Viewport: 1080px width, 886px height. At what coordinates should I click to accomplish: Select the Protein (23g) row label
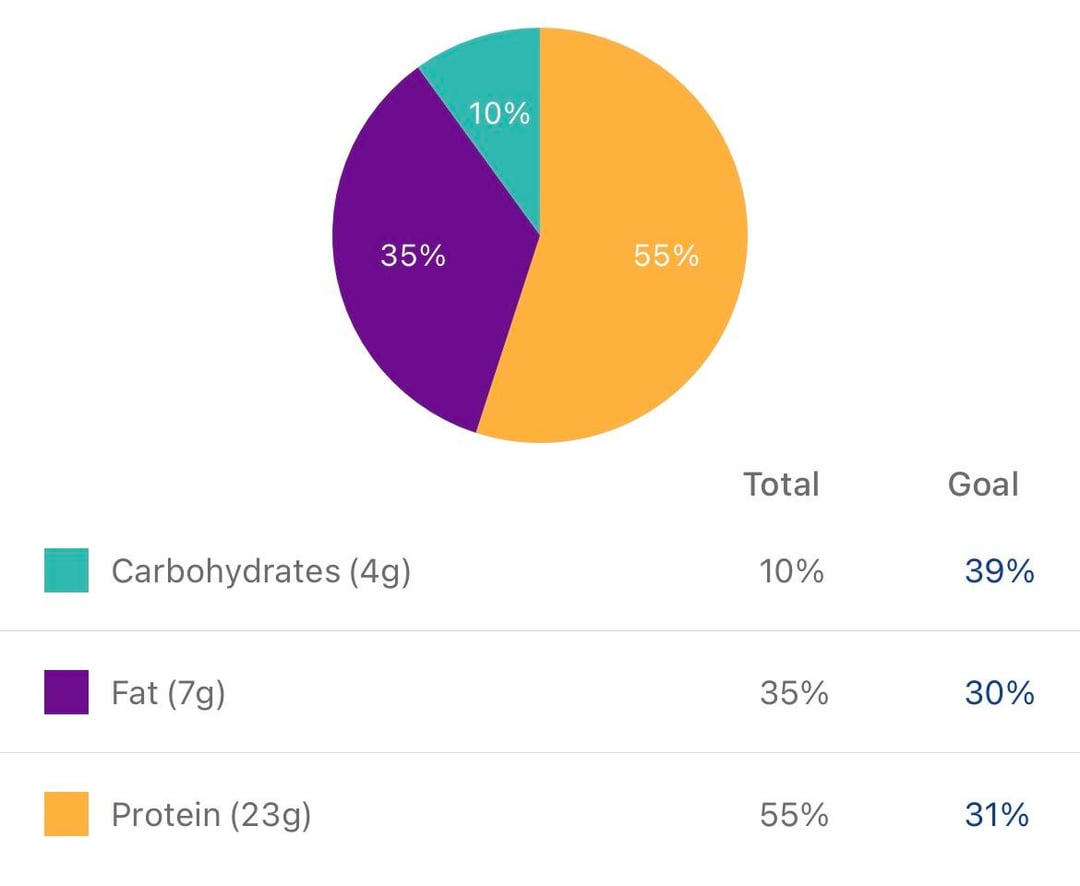[211, 815]
